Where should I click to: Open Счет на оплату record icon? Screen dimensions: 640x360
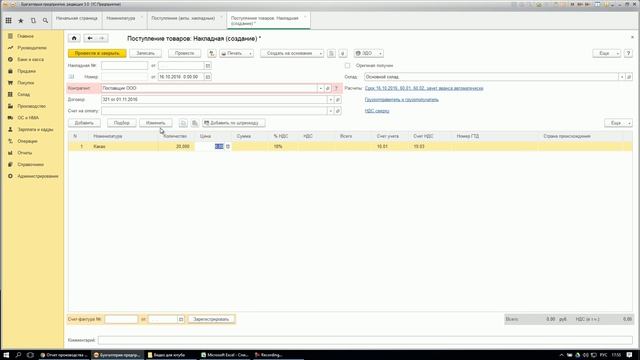tap(338, 111)
